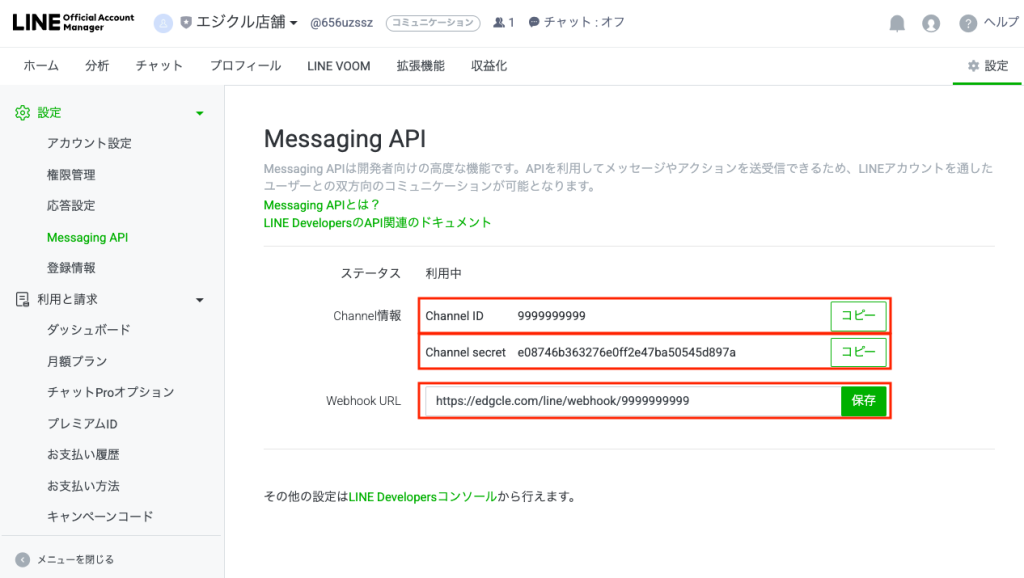This screenshot has width=1024, height=578.
Task: Open アカウント設定 in the sidebar
Action: [x=89, y=143]
